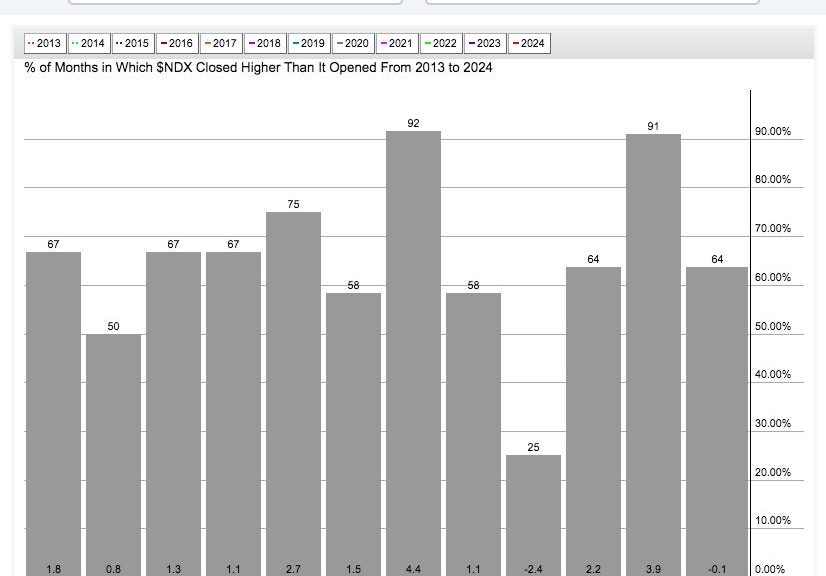Screen dimensions: 826x576
Task: Toggle the 2017 series legend button
Action: click(x=221, y=43)
